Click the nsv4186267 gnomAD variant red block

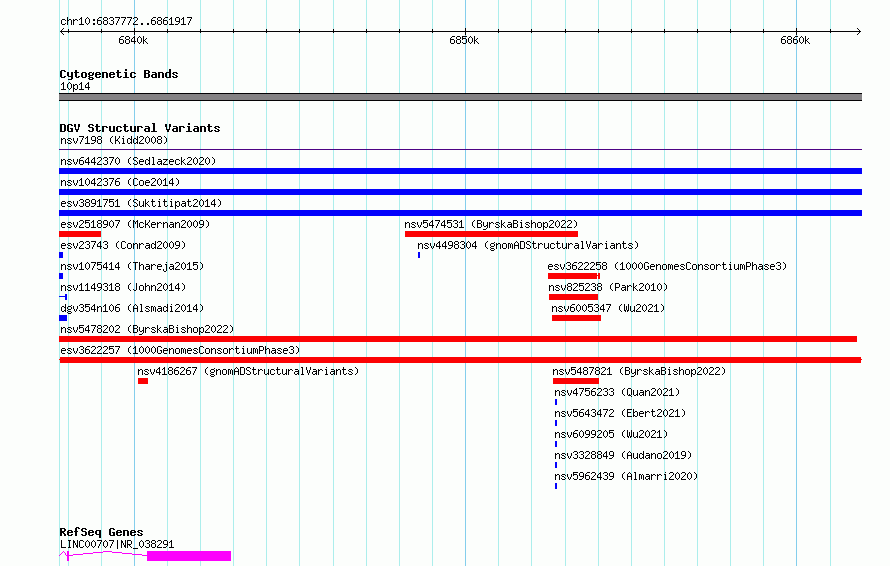tap(143, 381)
